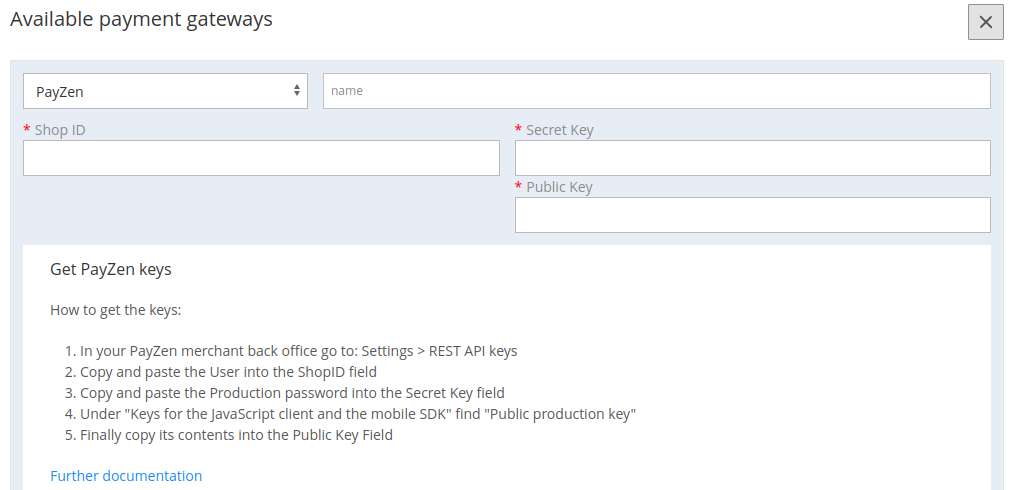Click the Shop ID field label
Viewport: 1011px width, 490px height.
(60, 130)
